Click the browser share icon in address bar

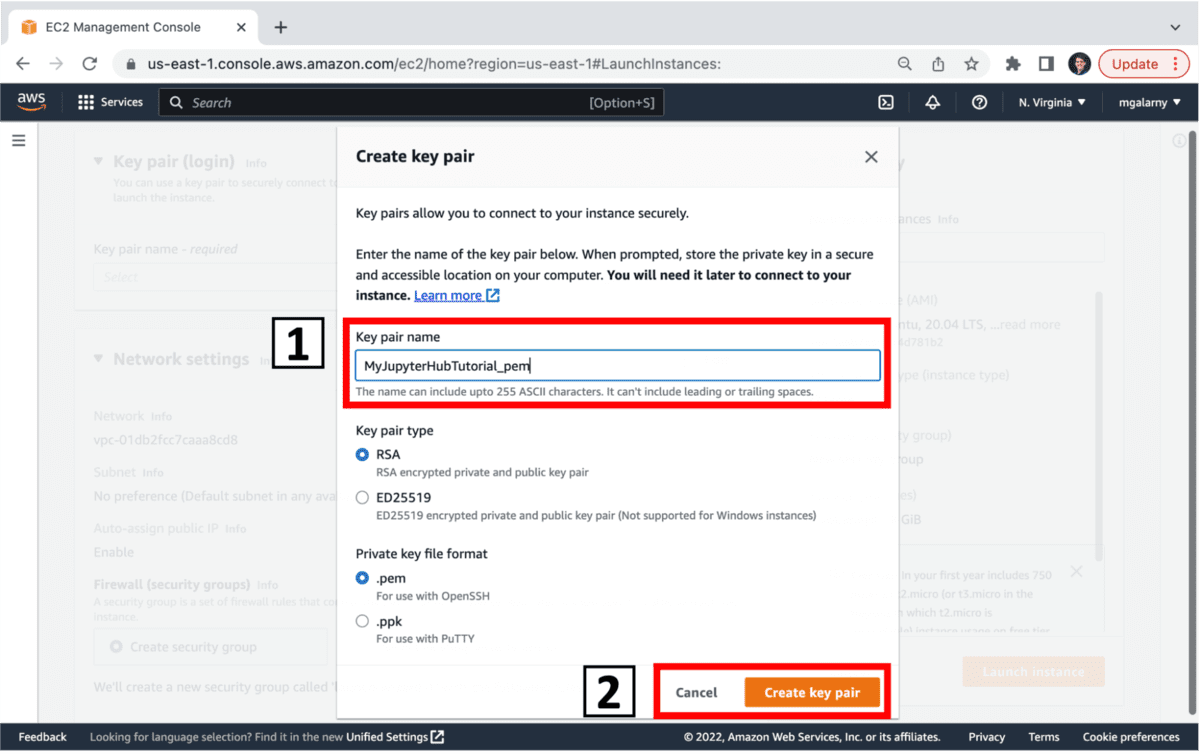click(x=938, y=64)
